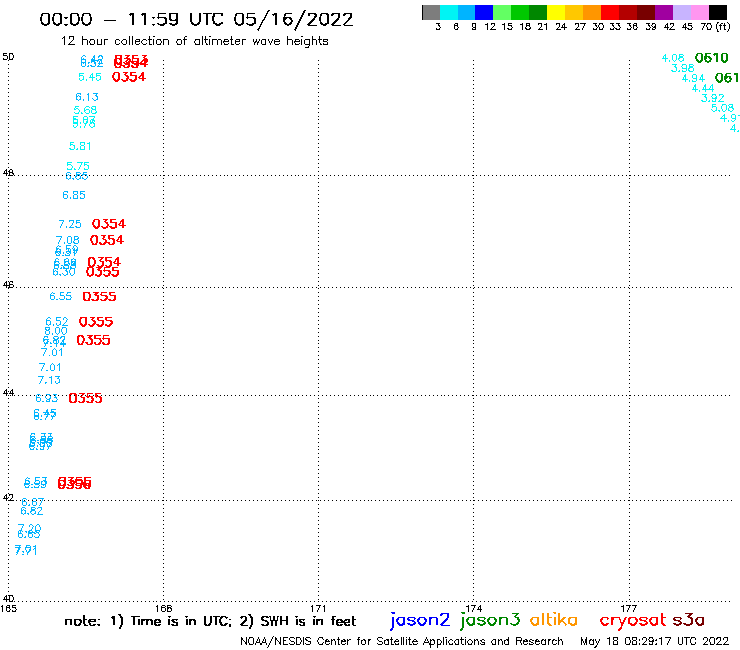Select the '12 hour collection of altimeter wave heights' subtitle
This screenshot has height=650, width=740.
click(194, 41)
